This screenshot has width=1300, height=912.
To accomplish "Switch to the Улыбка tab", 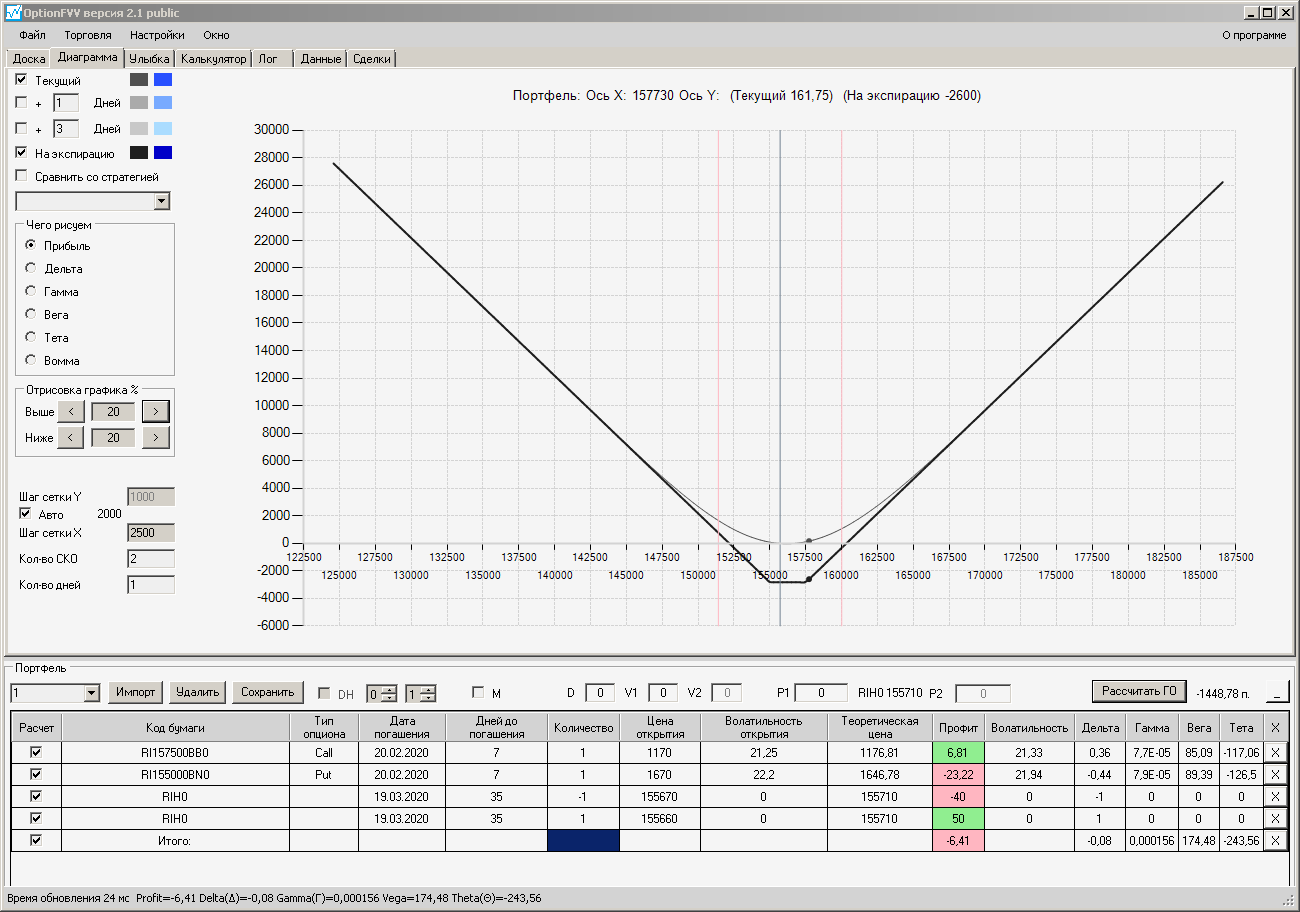I will coord(149,59).
